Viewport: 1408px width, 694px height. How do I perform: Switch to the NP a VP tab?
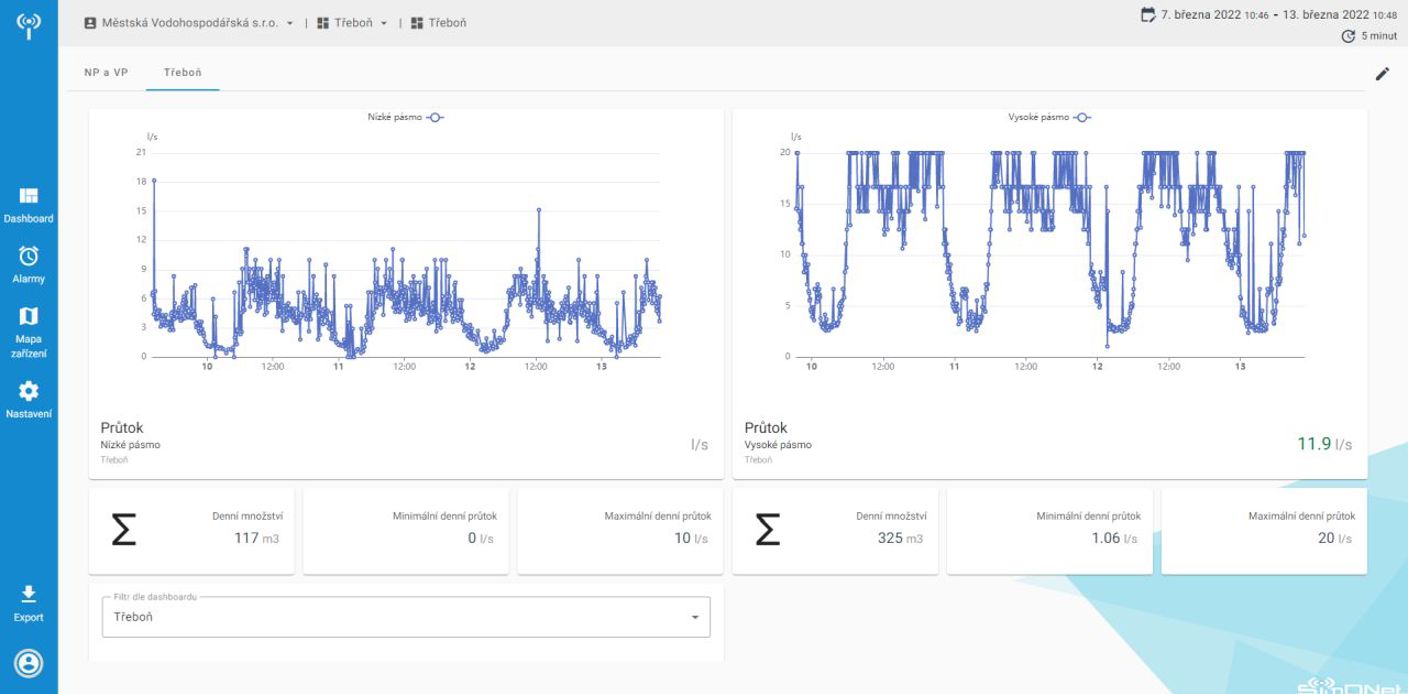pyautogui.click(x=106, y=73)
